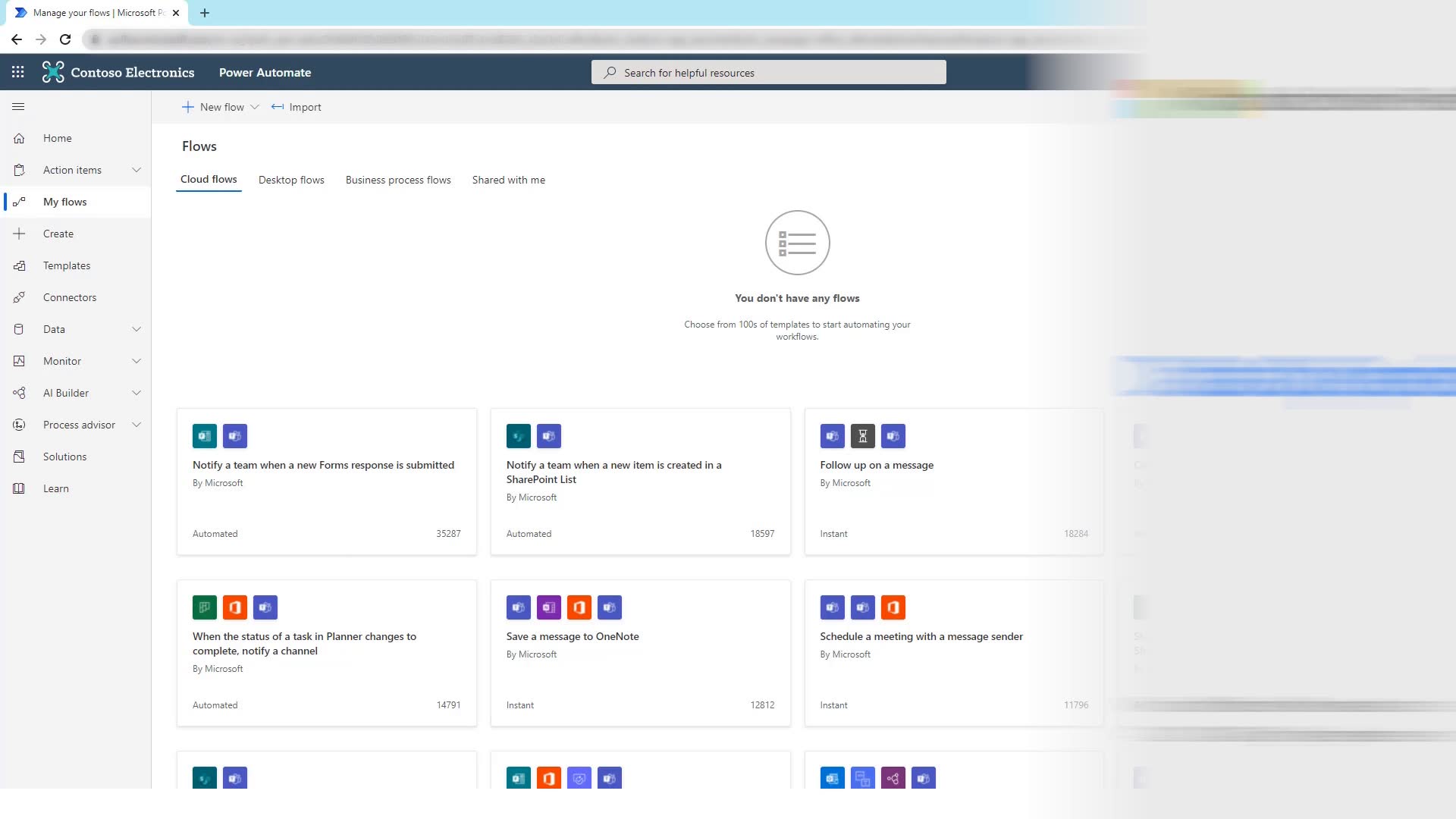Open a new browser tab
This screenshot has height=819, width=1456.
pos(205,13)
